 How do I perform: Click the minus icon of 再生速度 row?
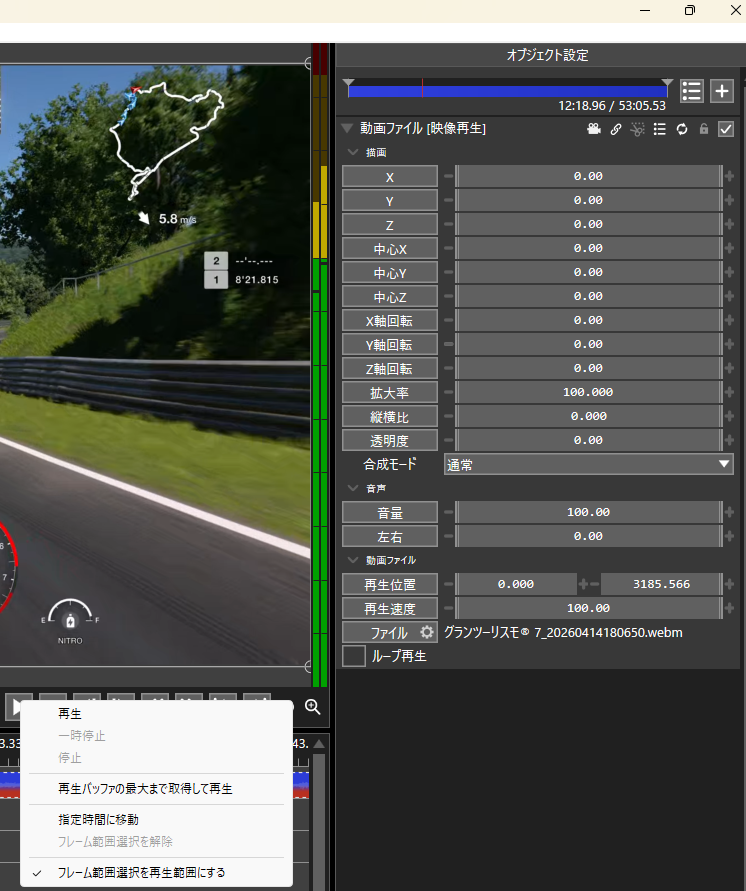coord(448,608)
